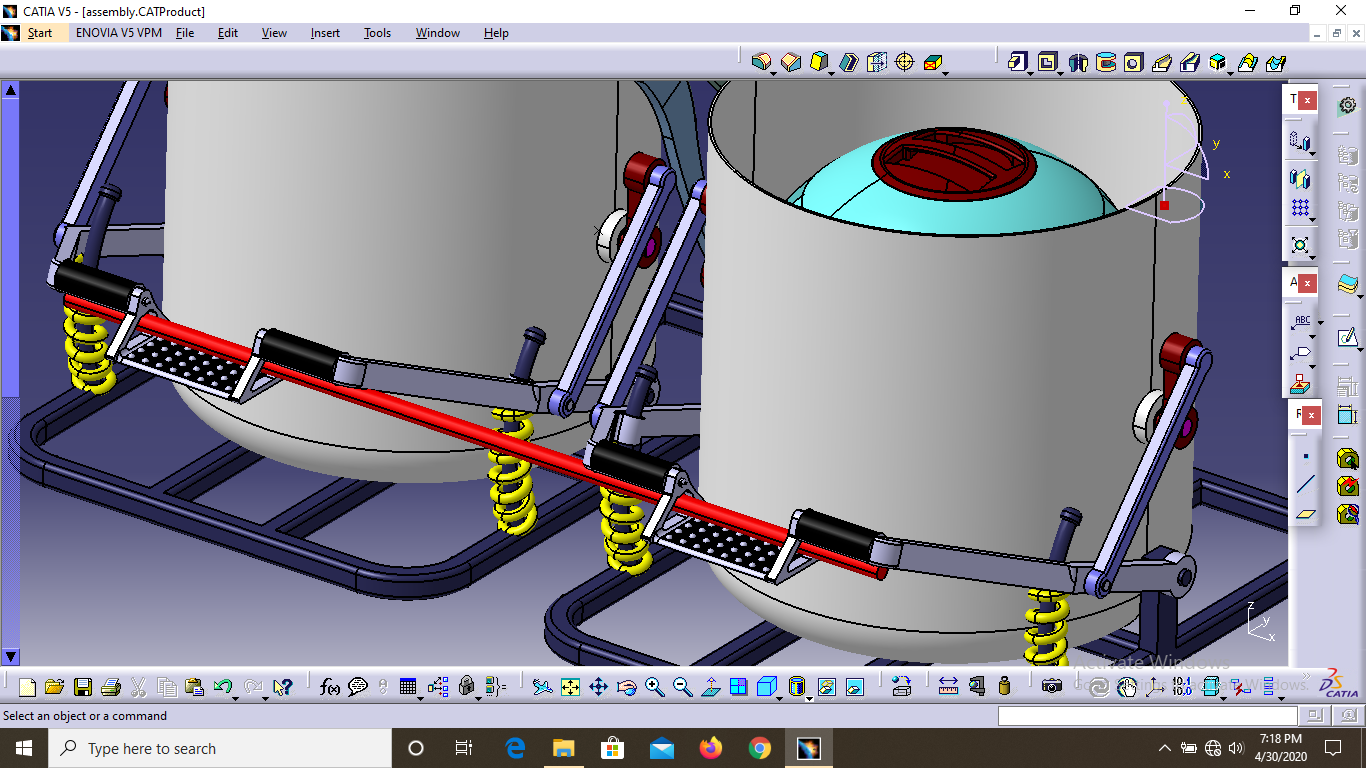Viewport: 1366px width, 768px height.
Task: Activate the Pan view tool
Action: [598, 687]
